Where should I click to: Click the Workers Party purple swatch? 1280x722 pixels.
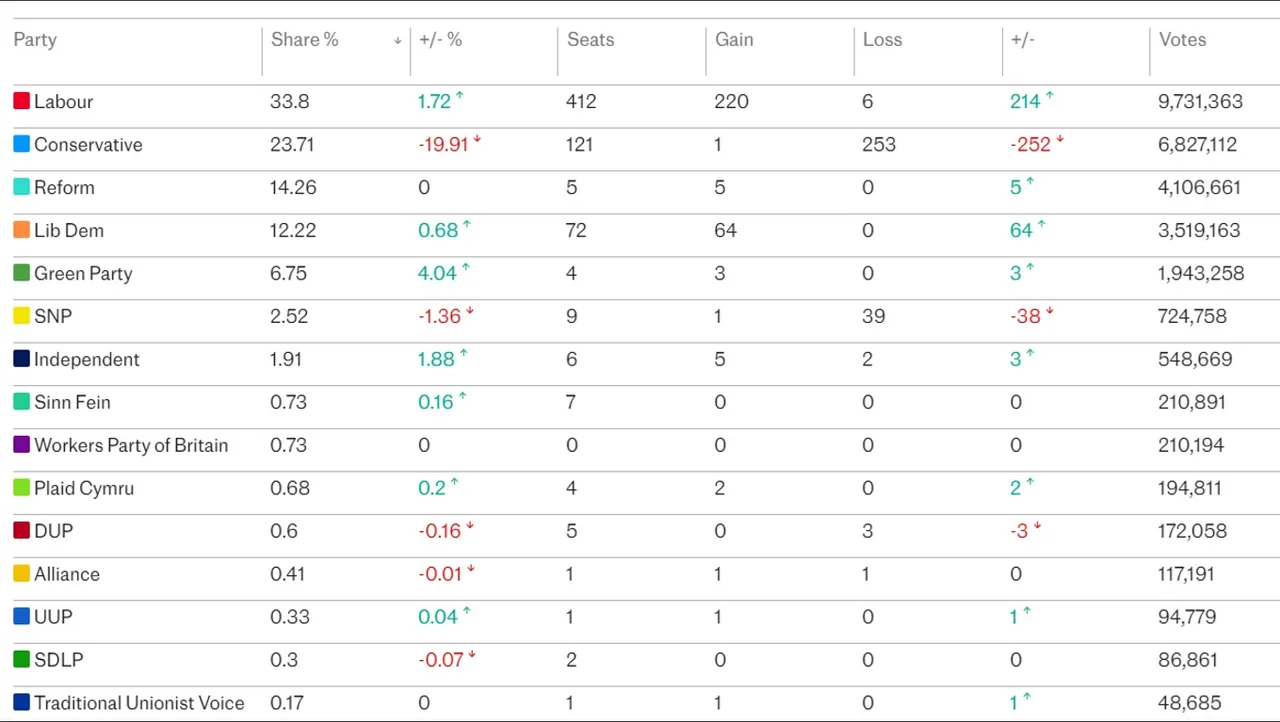coord(21,445)
